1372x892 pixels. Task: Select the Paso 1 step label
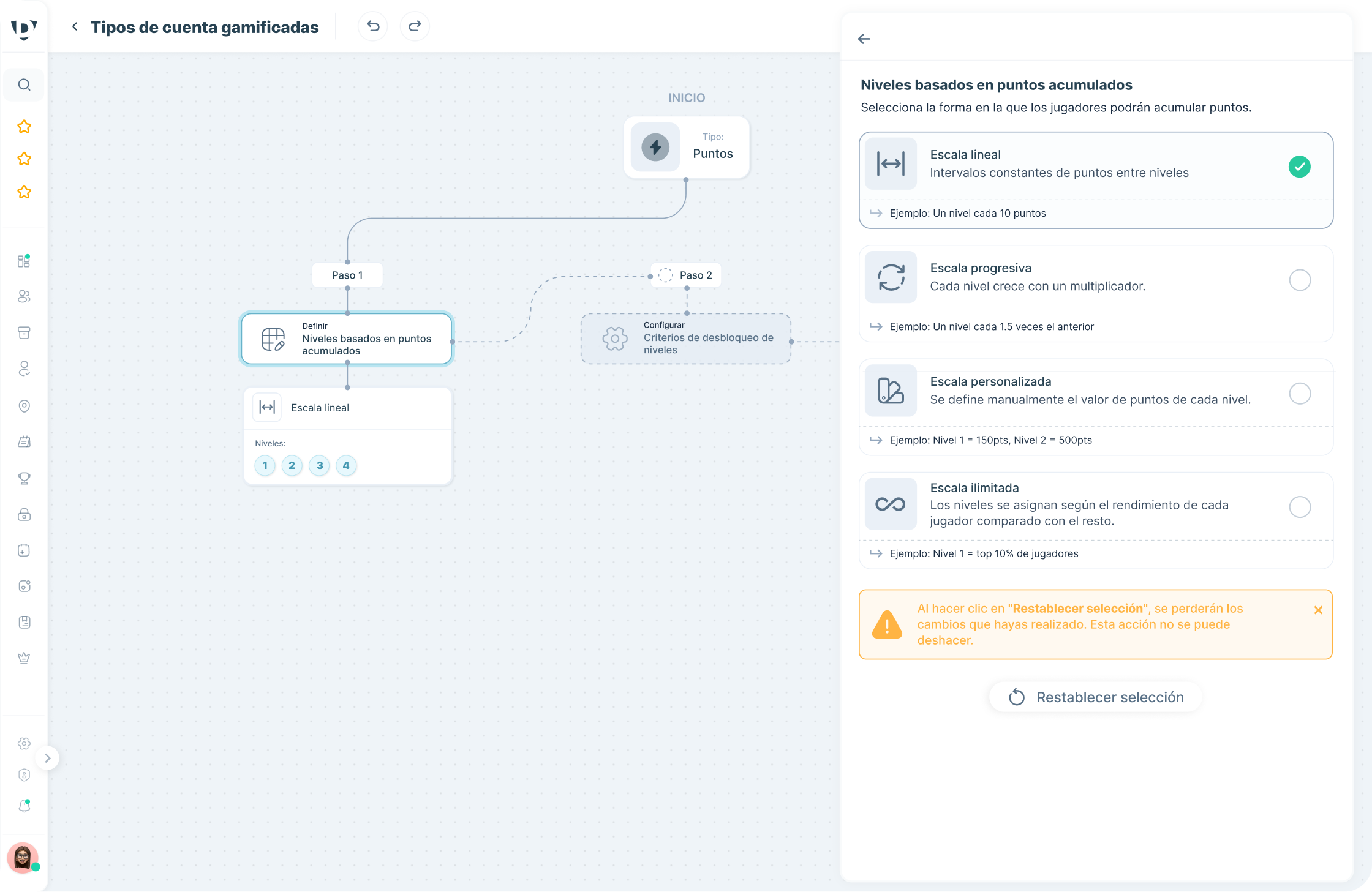(347, 275)
